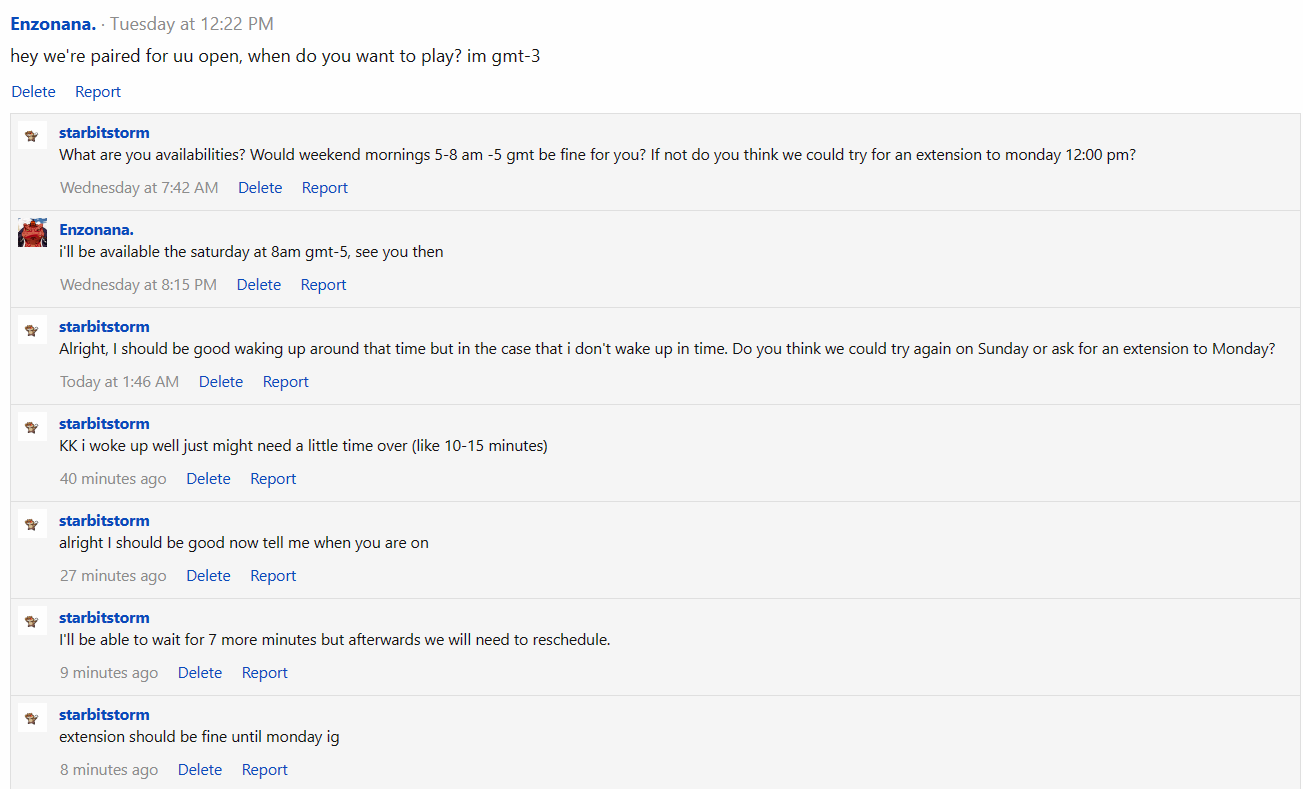
Task: Delete the comment posted 9 minutes ago
Action: point(200,673)
